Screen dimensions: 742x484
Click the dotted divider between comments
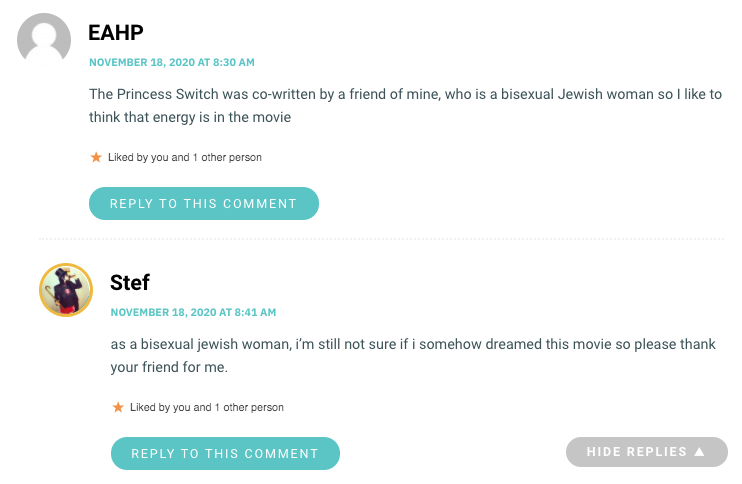[x=381, y=239]
